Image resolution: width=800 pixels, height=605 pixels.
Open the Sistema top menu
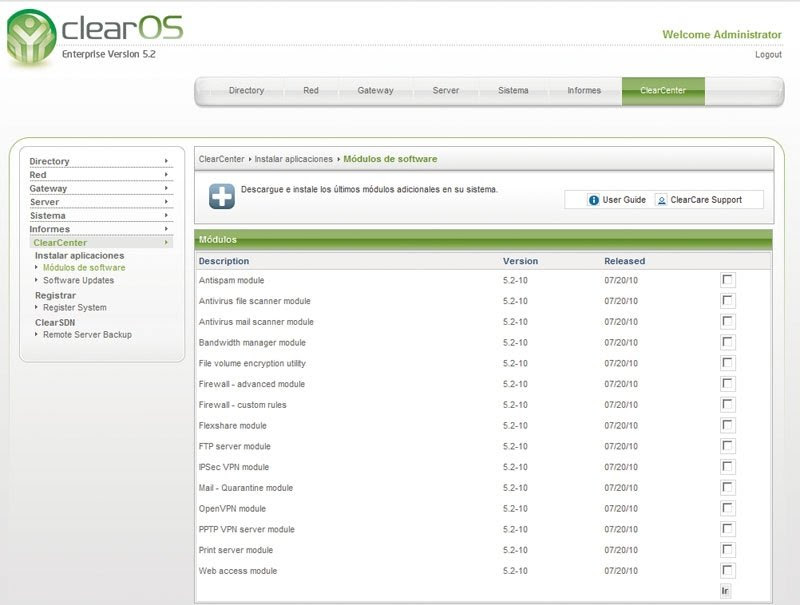513,90
